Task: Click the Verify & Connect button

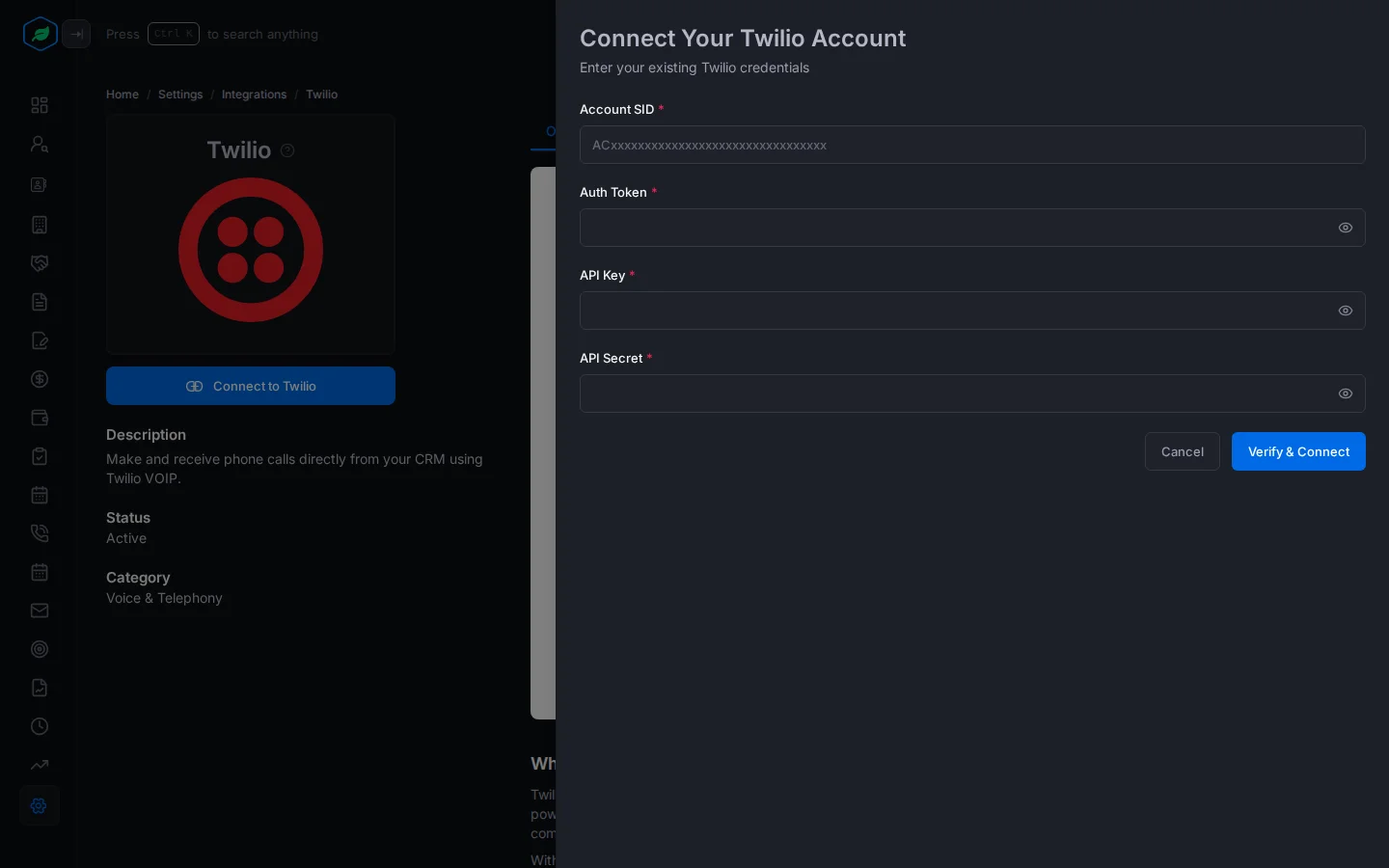Action: coord(1298,451)
